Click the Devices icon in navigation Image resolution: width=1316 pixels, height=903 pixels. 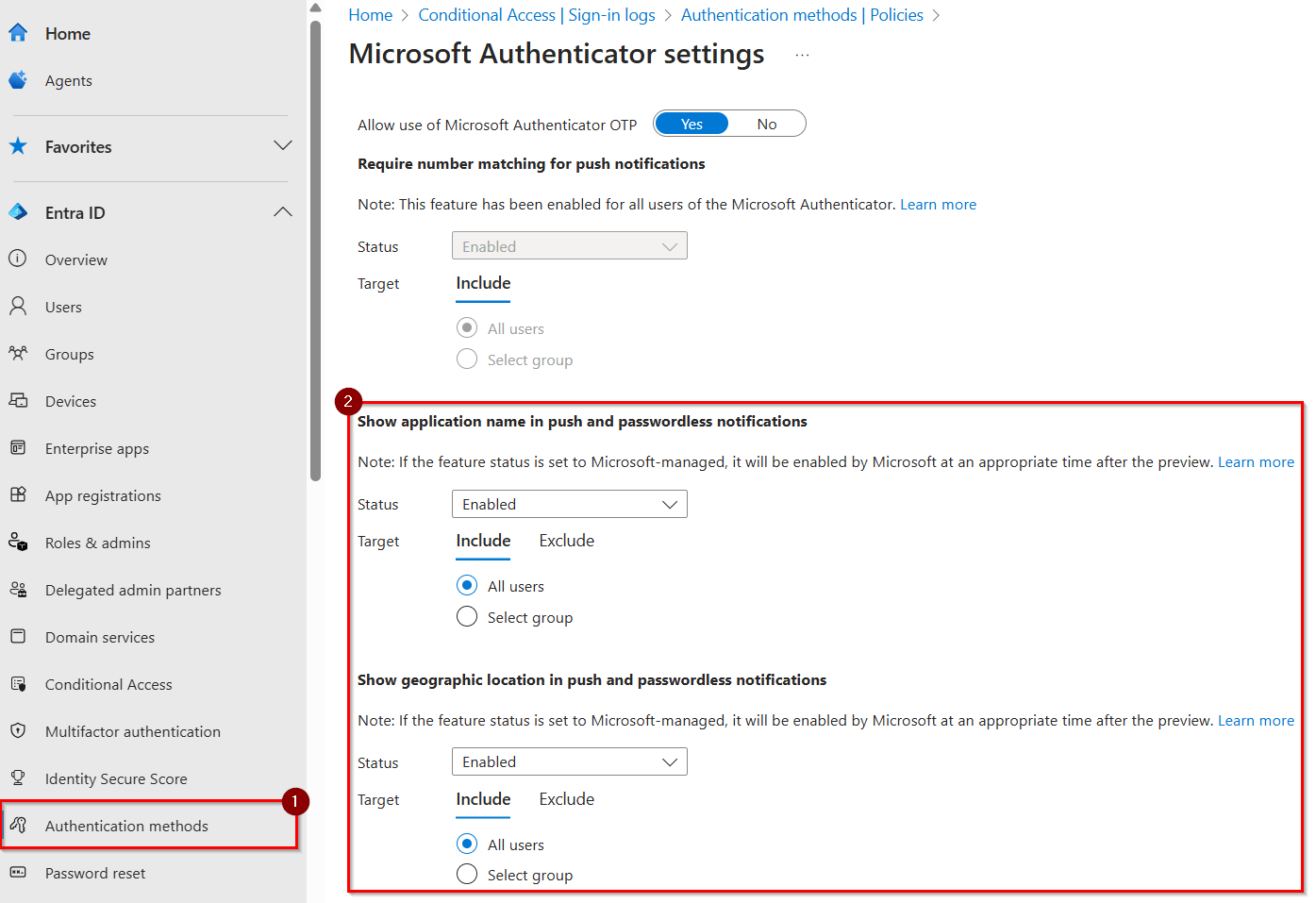[18, 400]
